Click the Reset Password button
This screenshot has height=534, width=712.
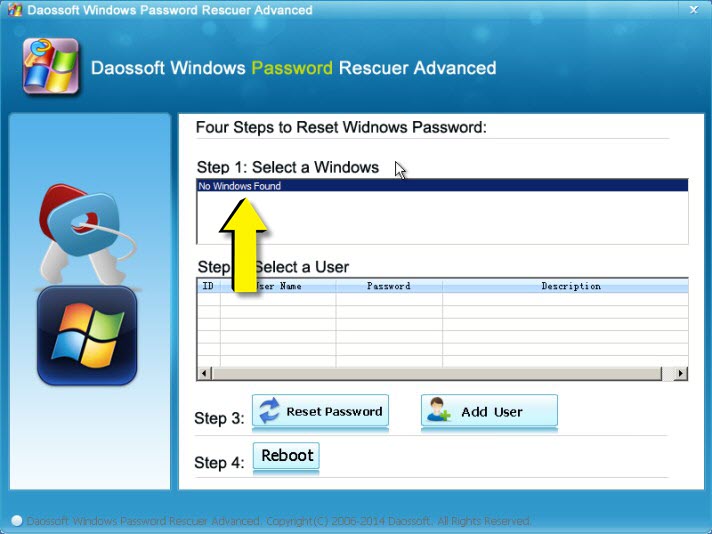[x=320, y=411]
